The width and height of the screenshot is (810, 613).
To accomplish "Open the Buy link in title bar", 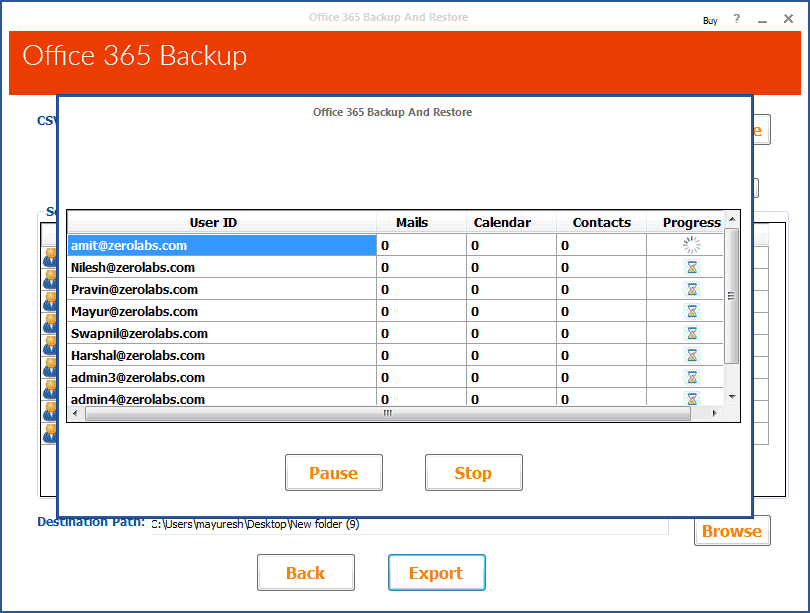I will 710,21.
